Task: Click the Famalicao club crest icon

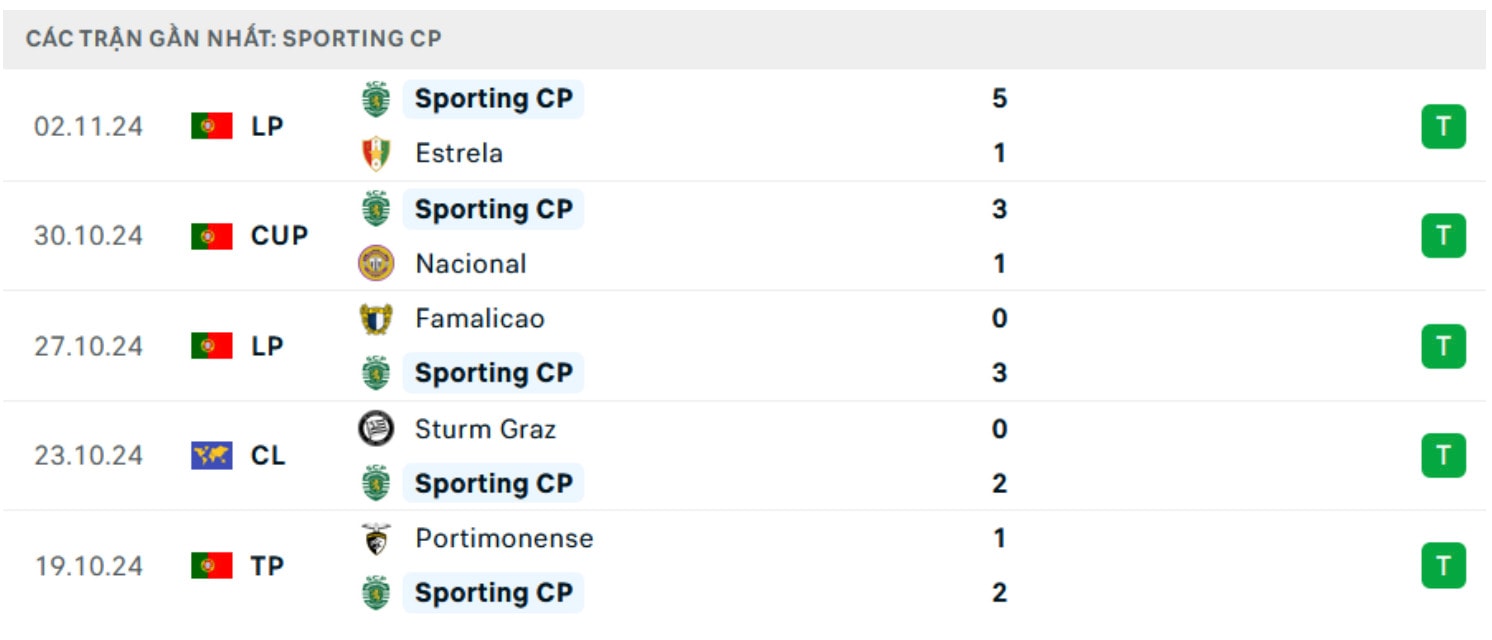Action: 376,319
